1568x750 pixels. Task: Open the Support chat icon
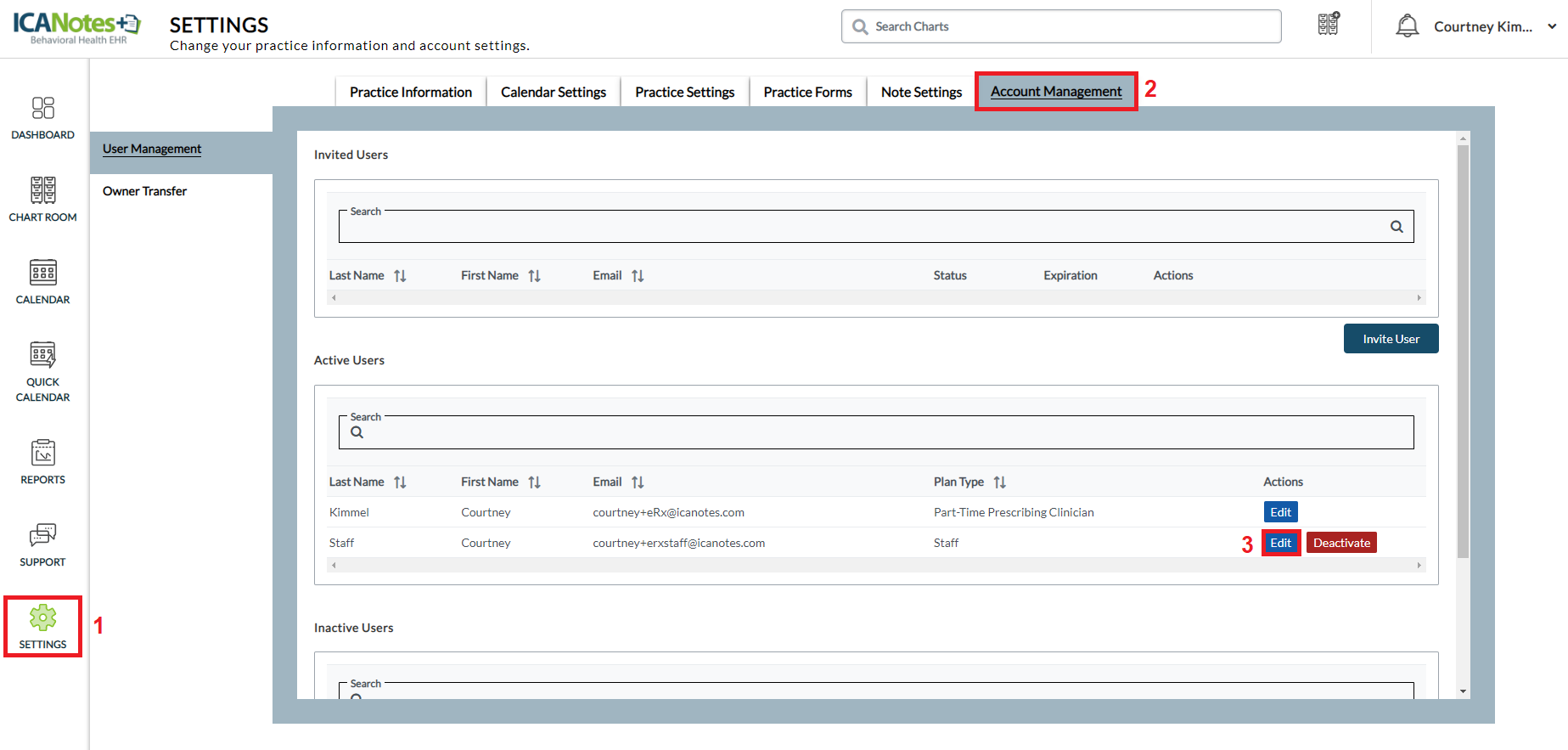pos(42,544)
